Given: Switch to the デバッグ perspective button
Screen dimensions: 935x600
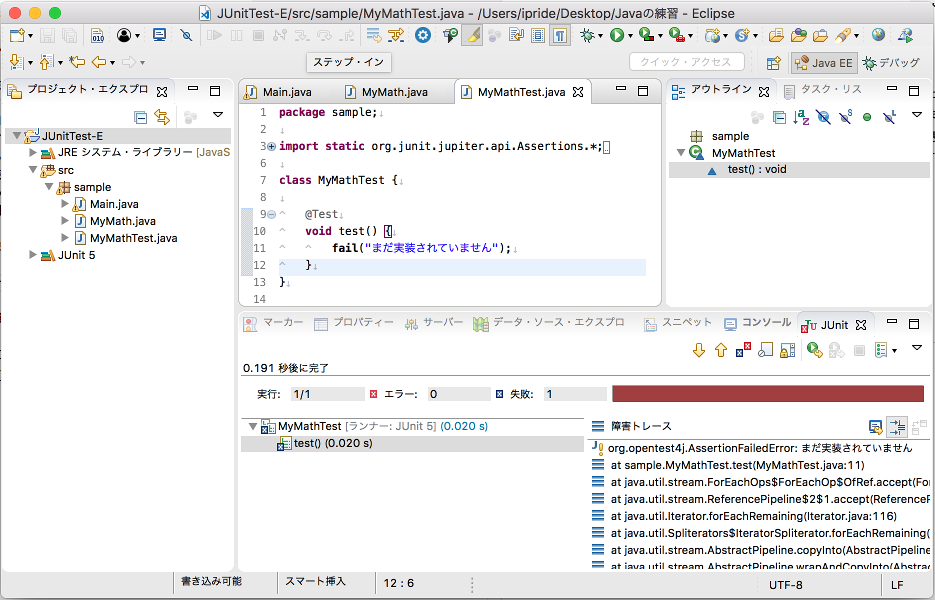Looking at the screenshot, I should (901, 62).
